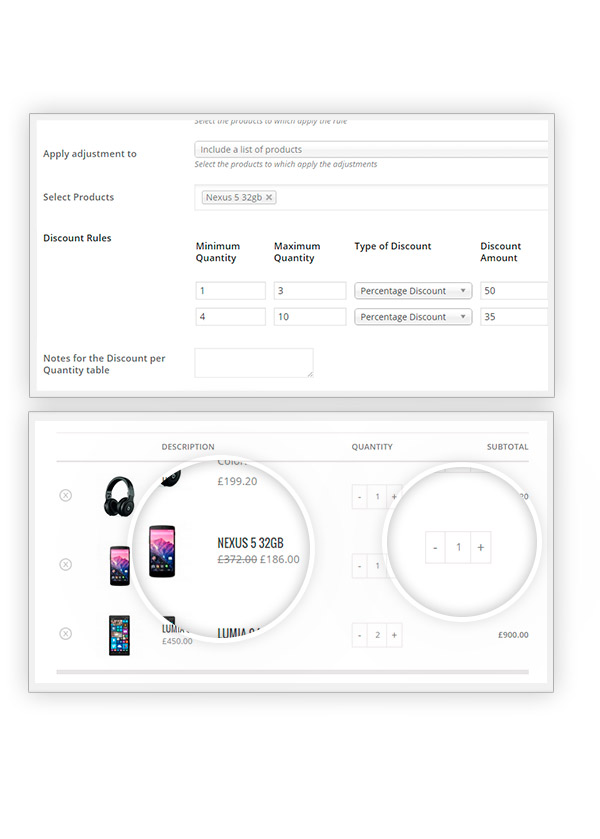600x839 pixels.
Task: Edit Maximum Quantity field showing 3
Action: pos(310,291)
